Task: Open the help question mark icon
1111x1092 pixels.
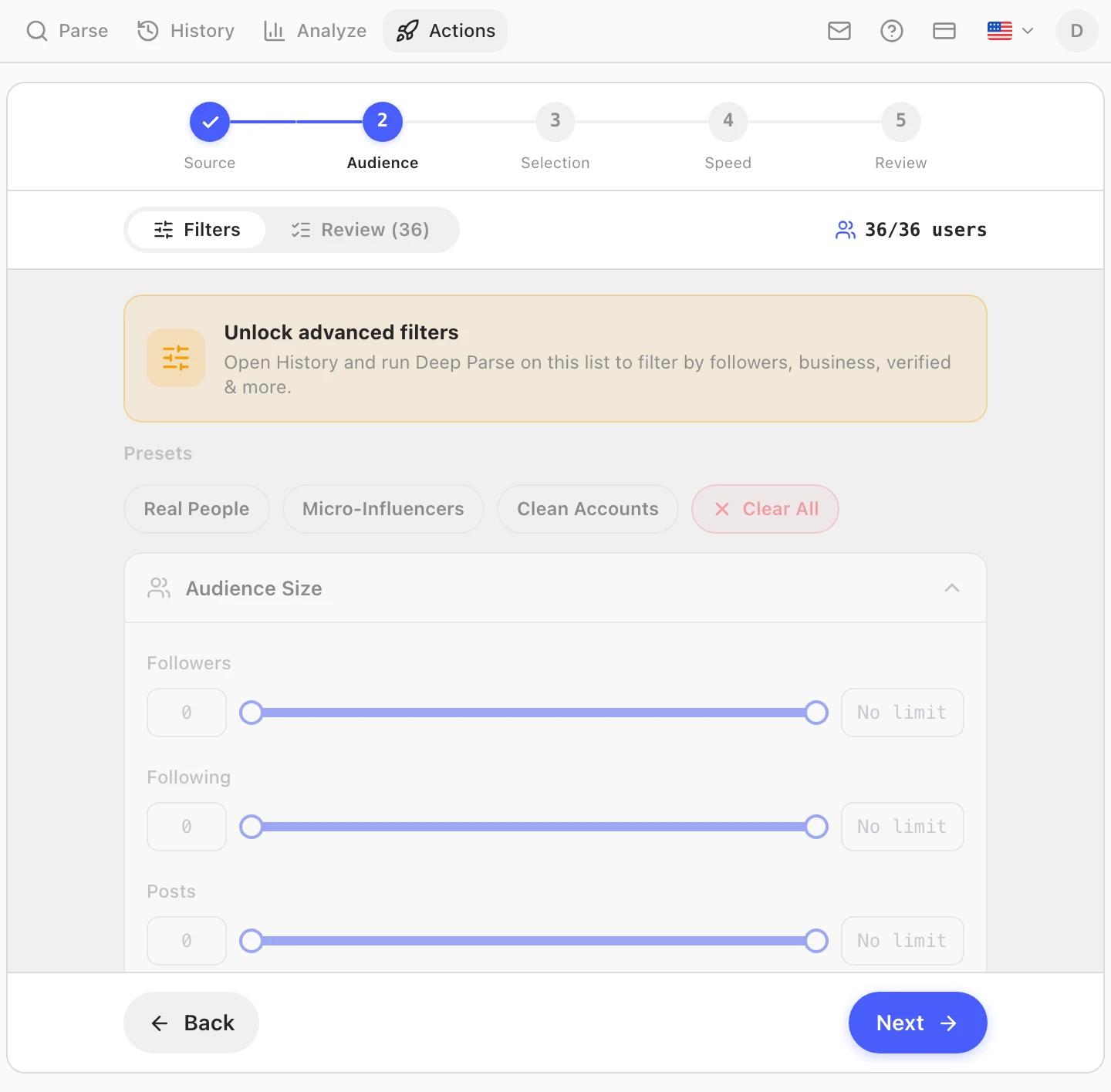Action: [x=891, y=31]
